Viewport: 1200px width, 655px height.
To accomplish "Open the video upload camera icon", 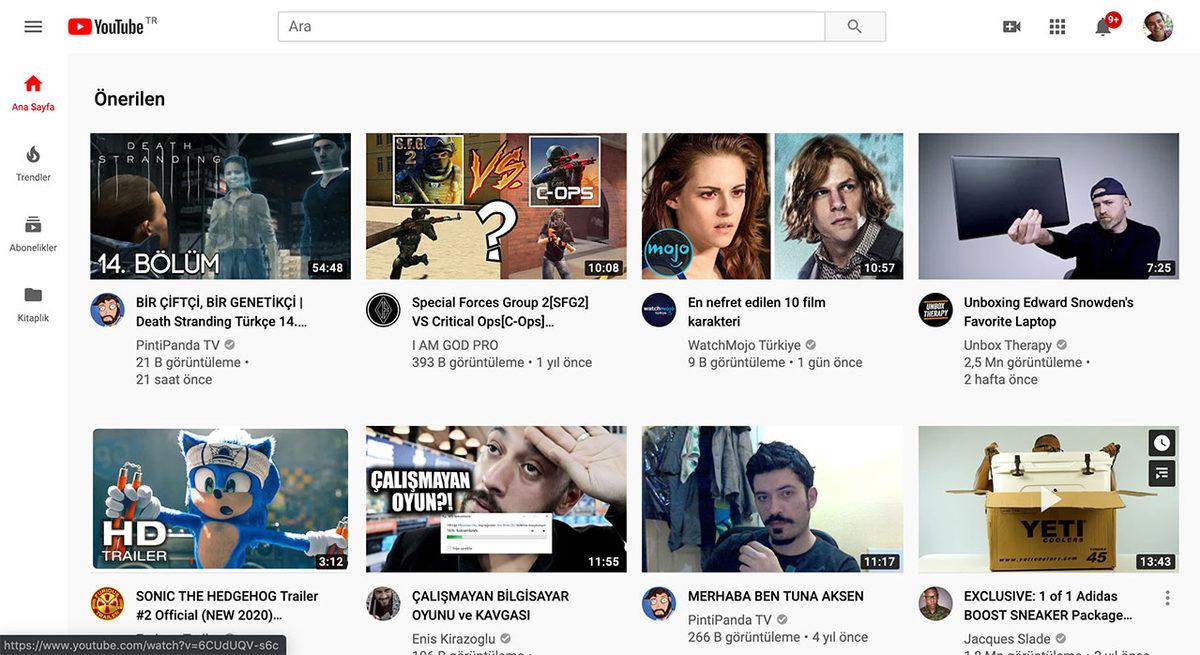I will coord(1011,26).
